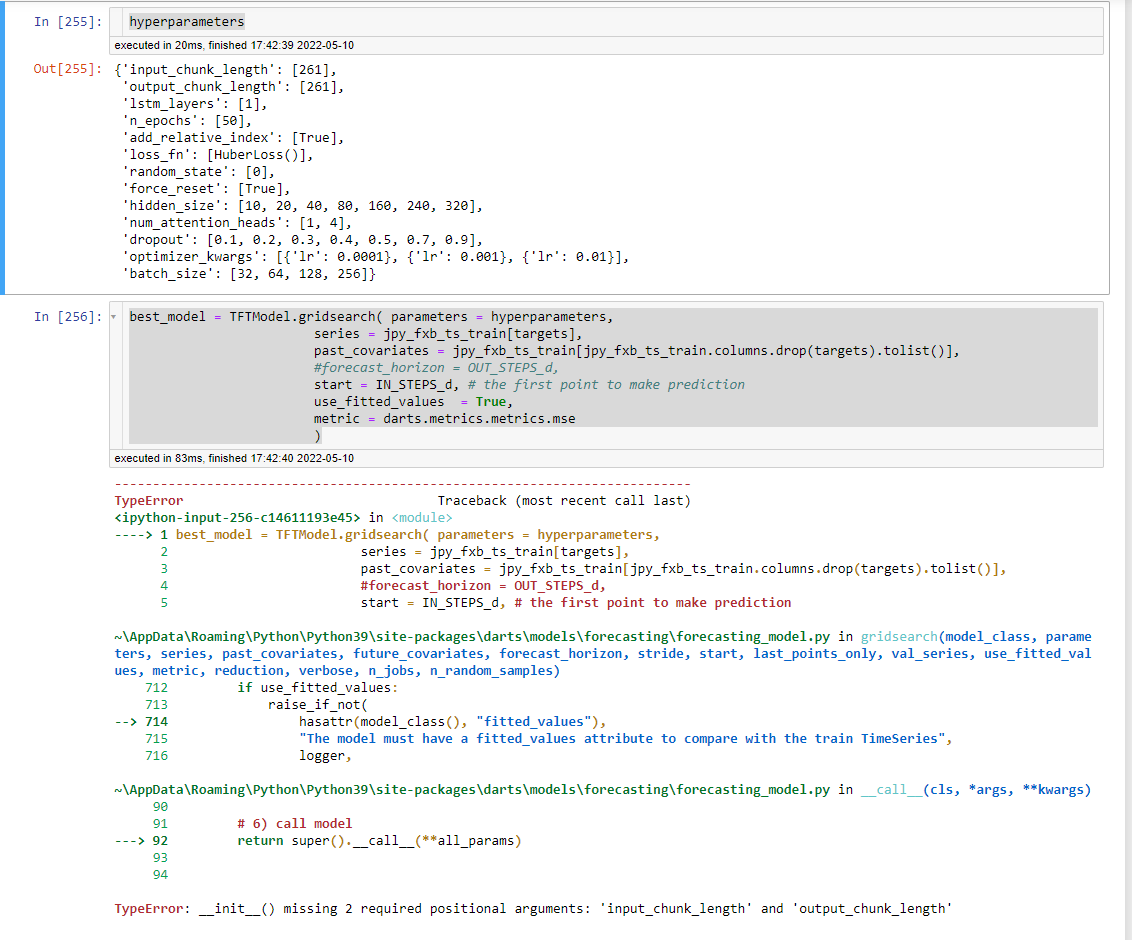Click 'metric = darts.metrics.metrics.mse' code line
Image resolution: width=1132 pixels, height=940 pixels.
[444, 419]
